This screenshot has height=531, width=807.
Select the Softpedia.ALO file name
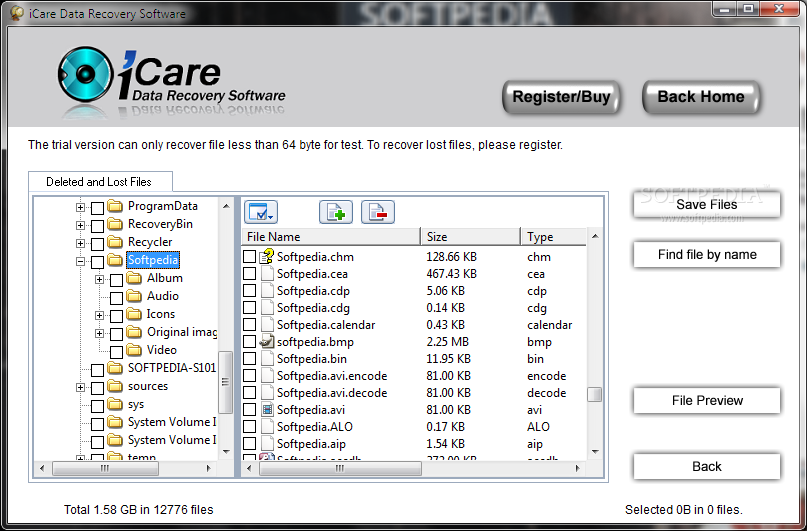pos(315,427)
